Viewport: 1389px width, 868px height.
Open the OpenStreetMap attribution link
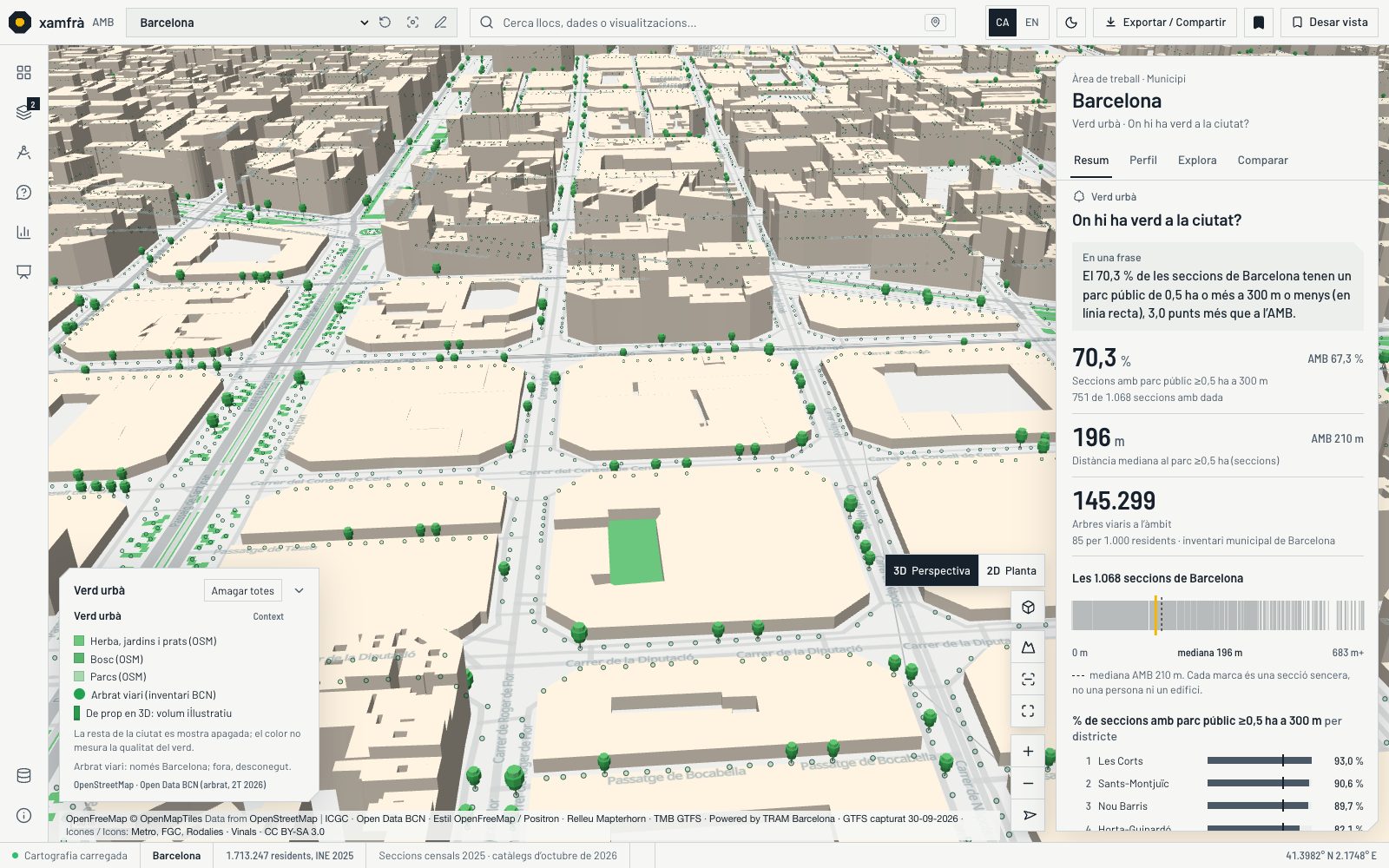click(x=283, y=819)
